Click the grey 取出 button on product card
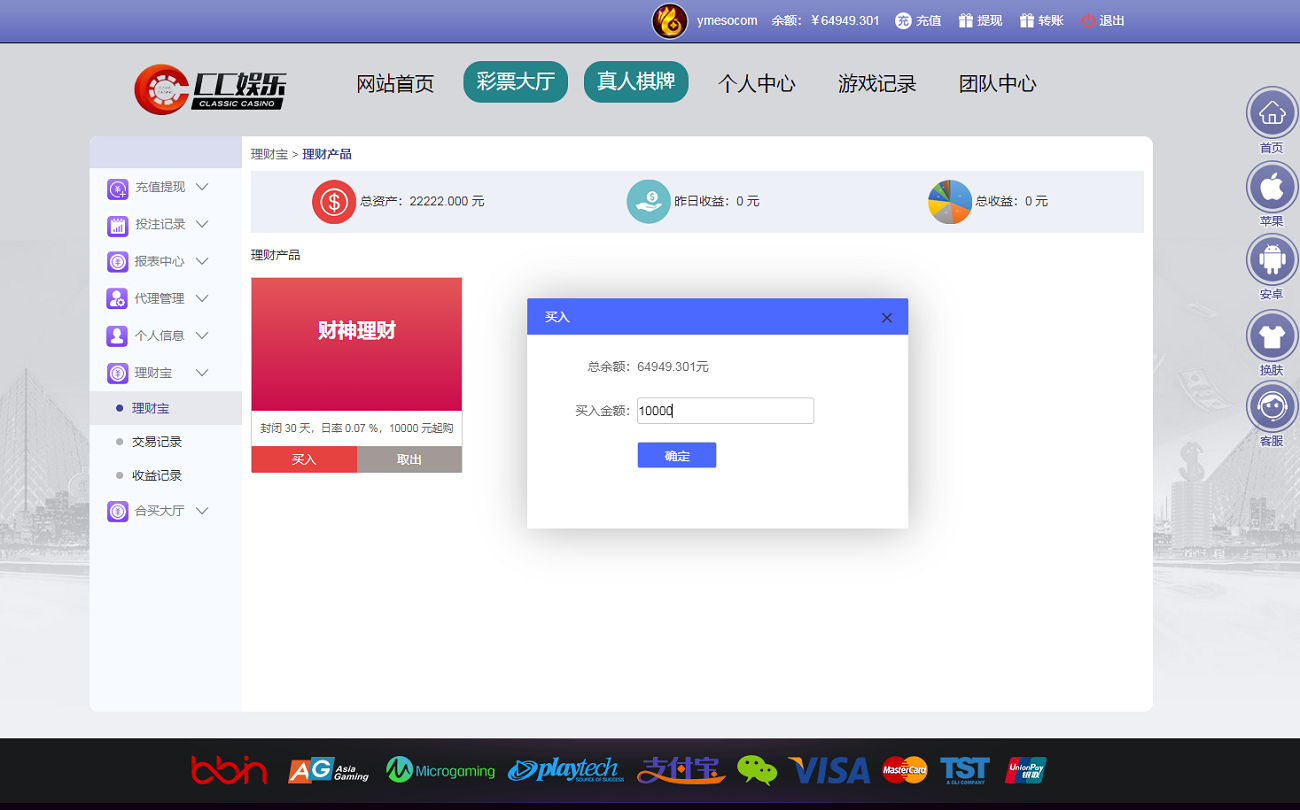1300x810 pixels. 409,460
